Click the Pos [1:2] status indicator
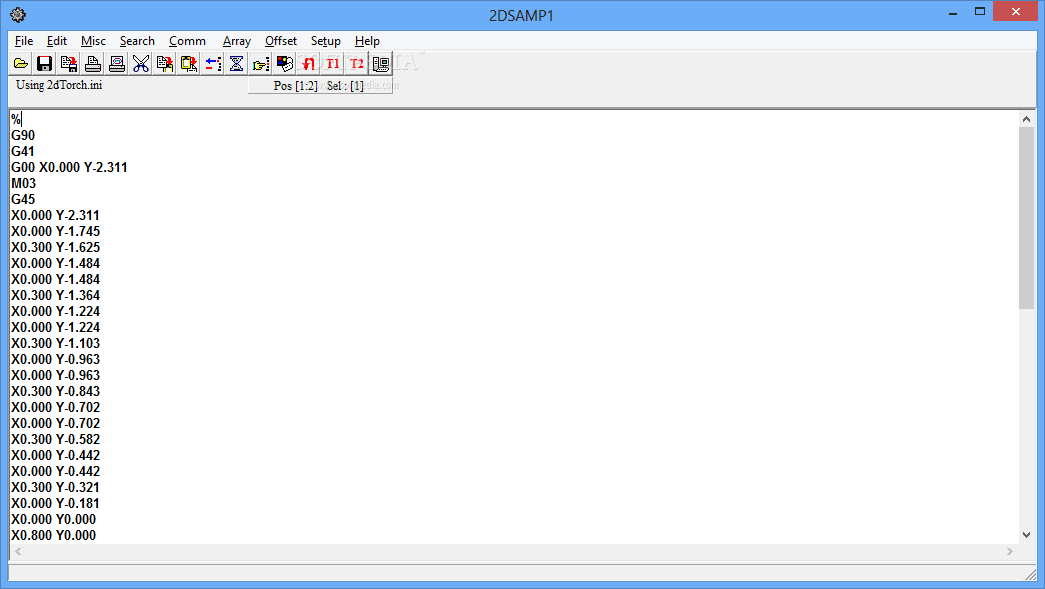1045x589 pixels. click(295, 86)
